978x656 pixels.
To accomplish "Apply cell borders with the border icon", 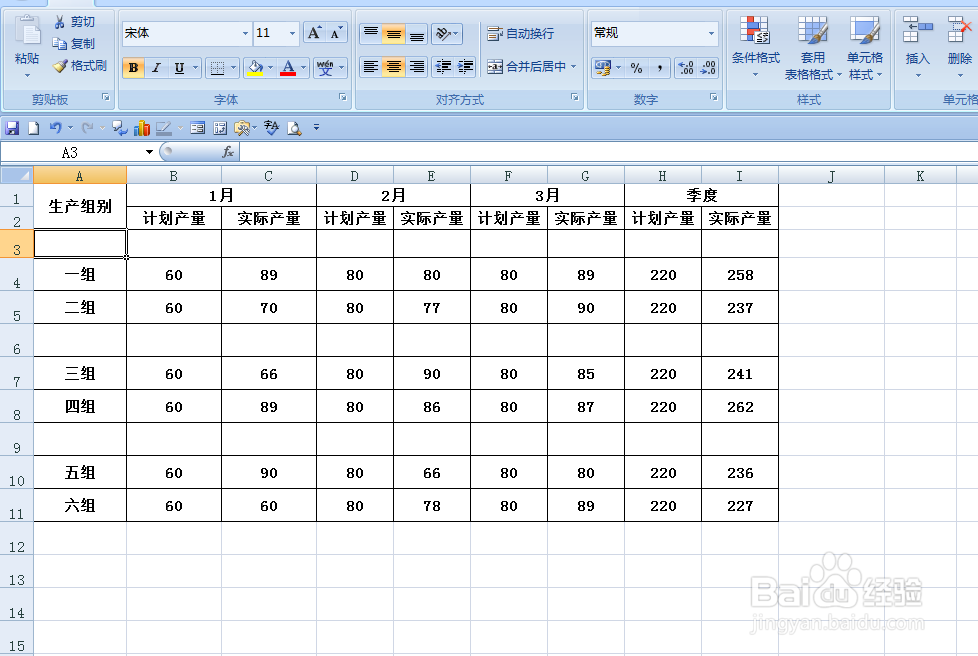I will 217,68.
